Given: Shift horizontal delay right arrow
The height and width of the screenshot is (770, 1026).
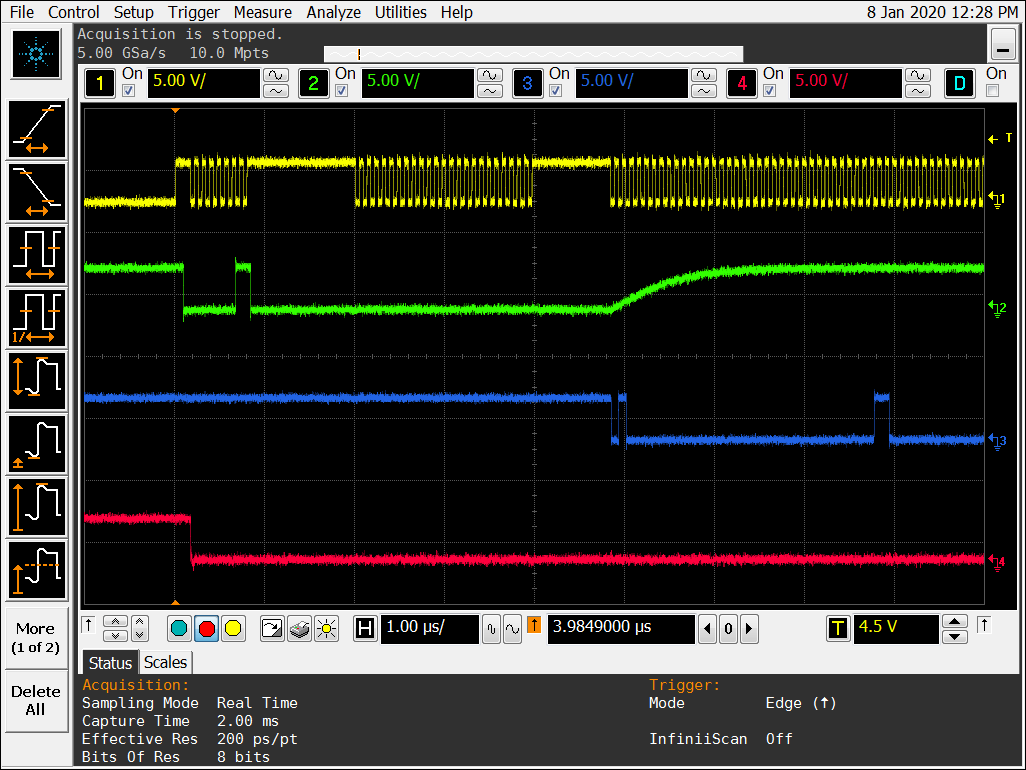Looking at the screenshot, I should (749, 629).
